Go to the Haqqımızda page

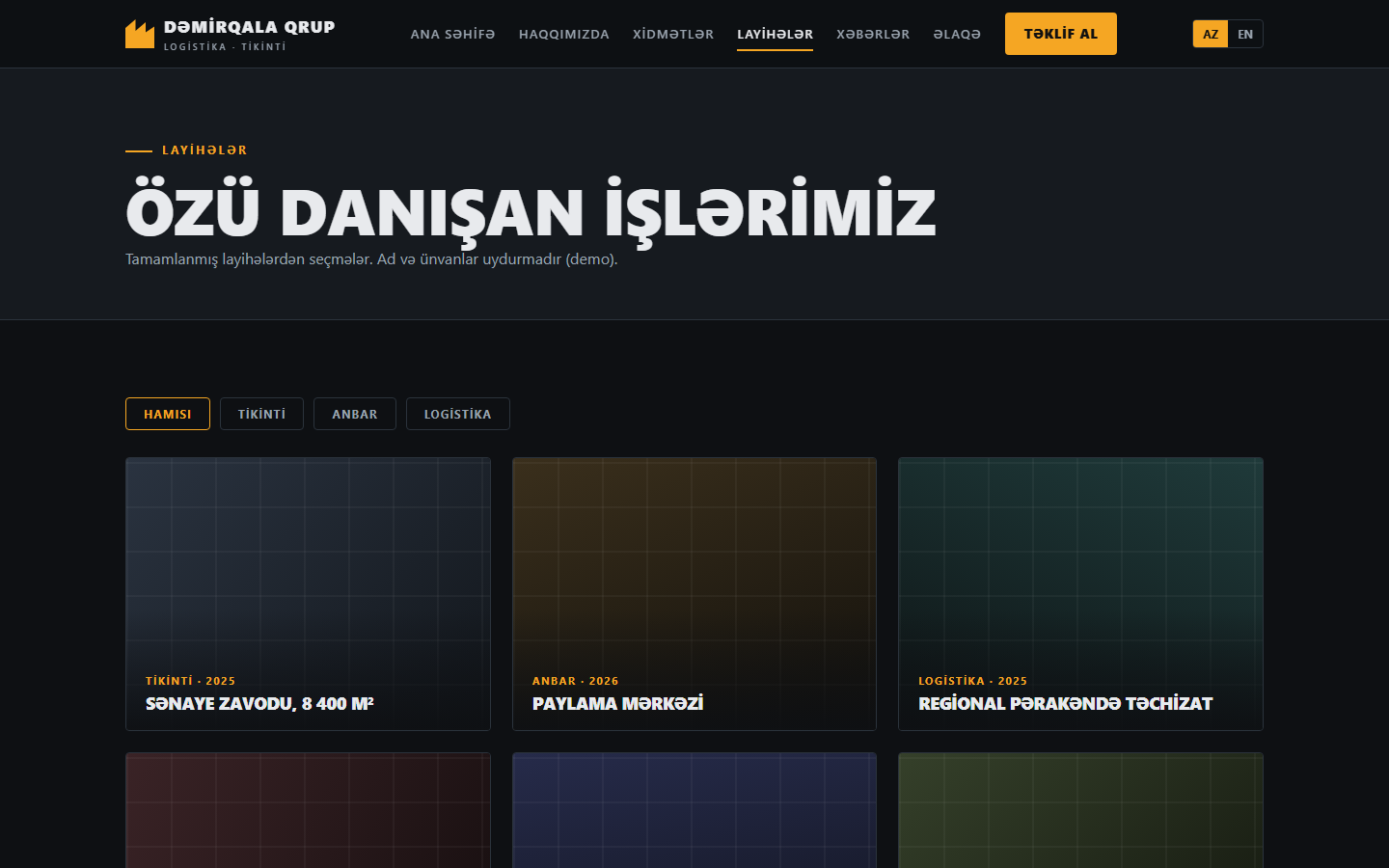pyautogui.click(x=564, y=34)
